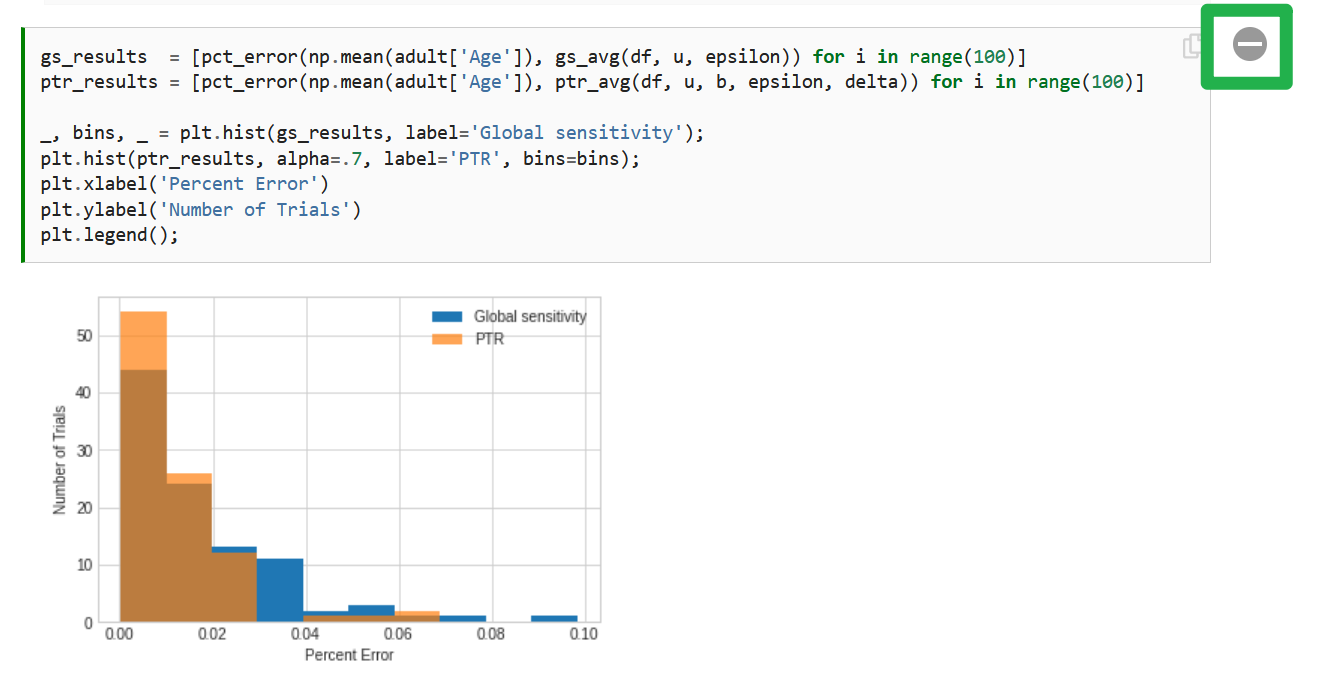Select the 'Percent Error' axis label

pos(348,655)
